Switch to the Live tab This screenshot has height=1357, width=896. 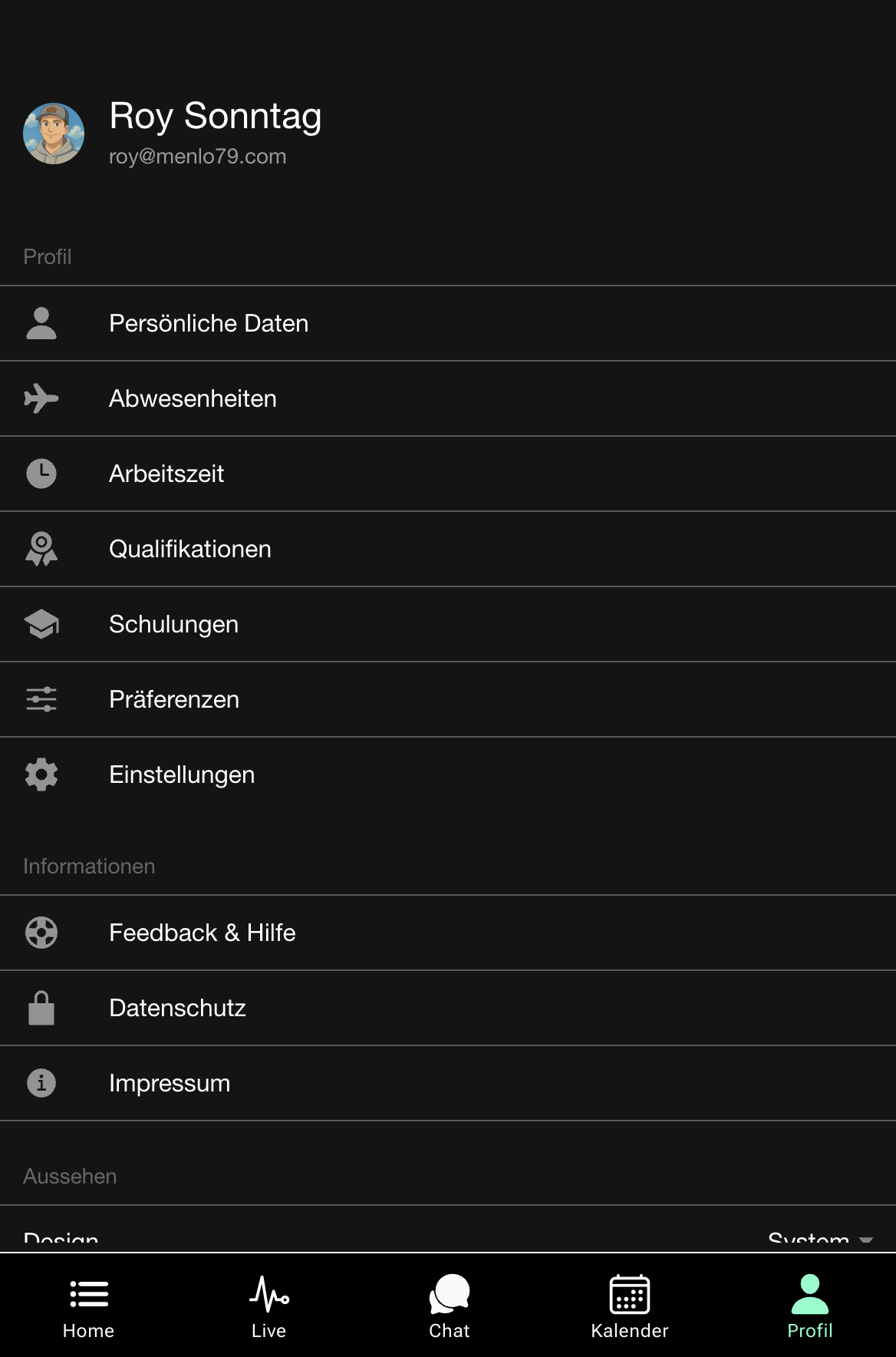(269, 1306)
